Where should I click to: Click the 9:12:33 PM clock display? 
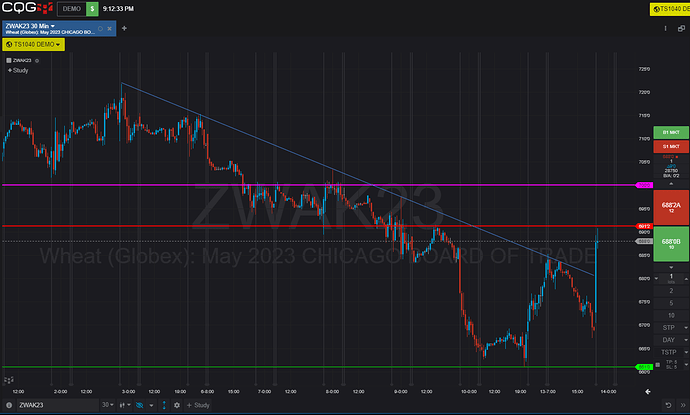tap(118, 9)
